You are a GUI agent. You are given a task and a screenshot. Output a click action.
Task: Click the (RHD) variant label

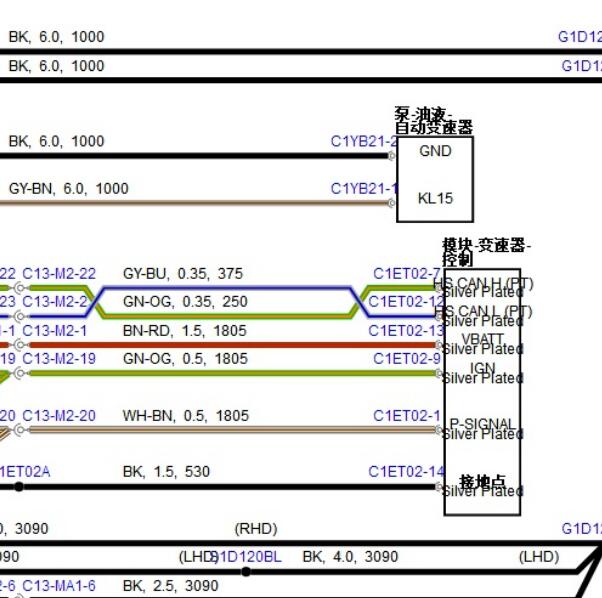click(256, 529)
